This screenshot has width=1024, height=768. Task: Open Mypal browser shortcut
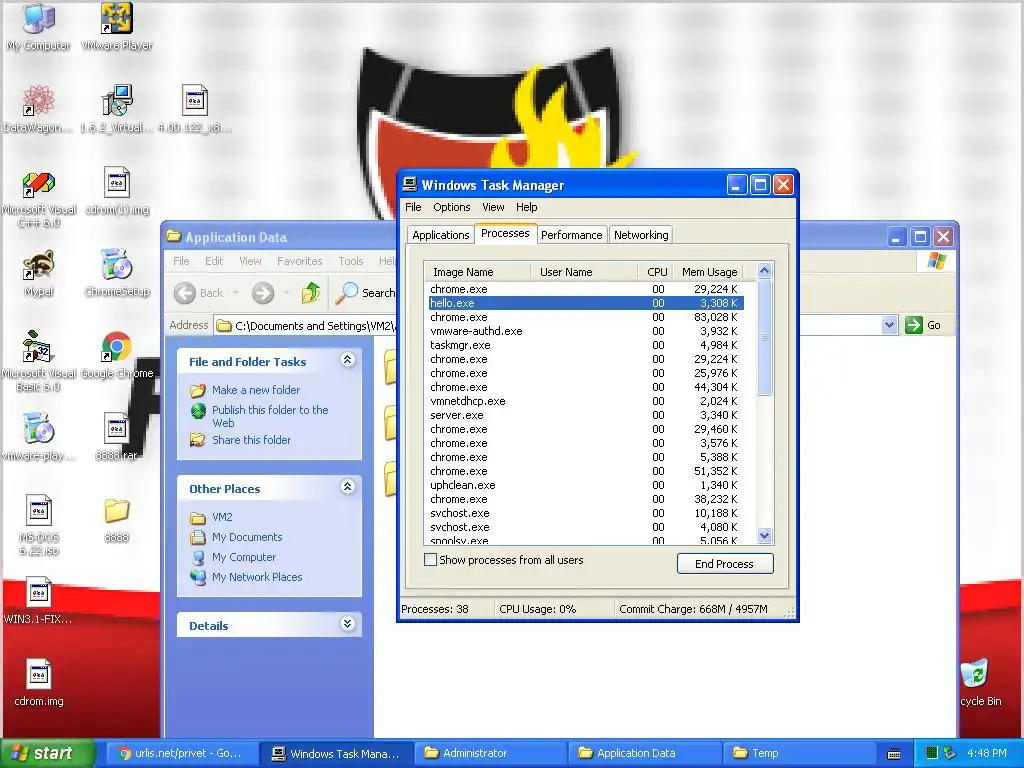pos(39,273)
